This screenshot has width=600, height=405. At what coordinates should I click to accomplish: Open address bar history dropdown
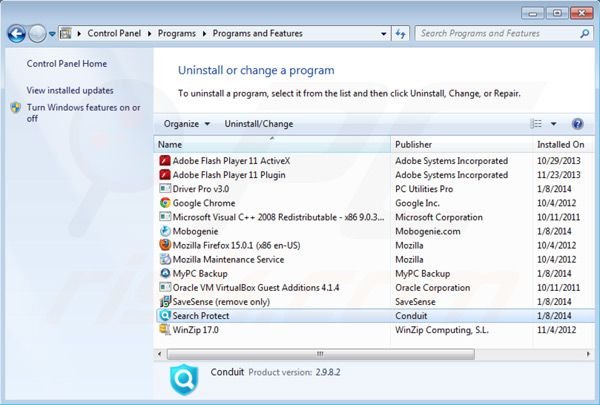click(x=383, y=34)
